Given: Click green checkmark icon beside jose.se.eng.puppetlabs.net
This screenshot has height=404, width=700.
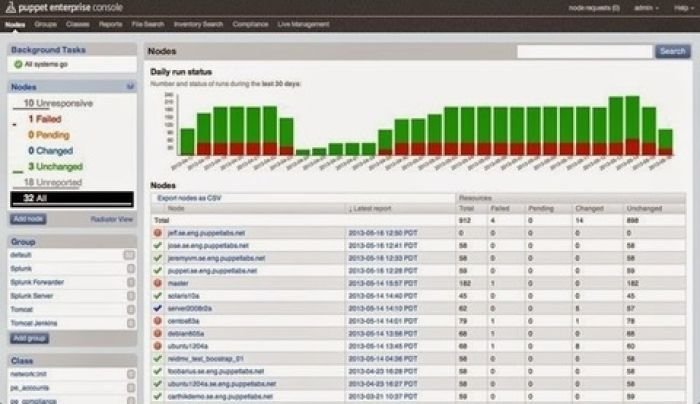Looking at the screenshot, I should (x=157, y=245).
